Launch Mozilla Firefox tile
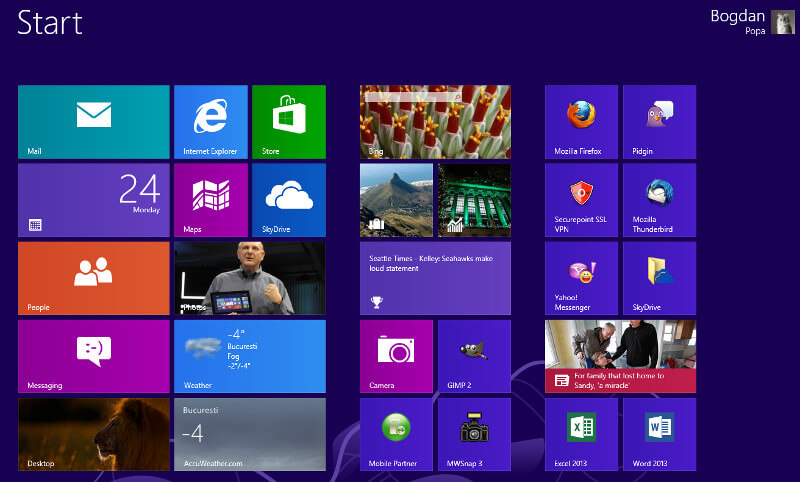This screenshot has width=800, height=482. (x=582, y=122)
